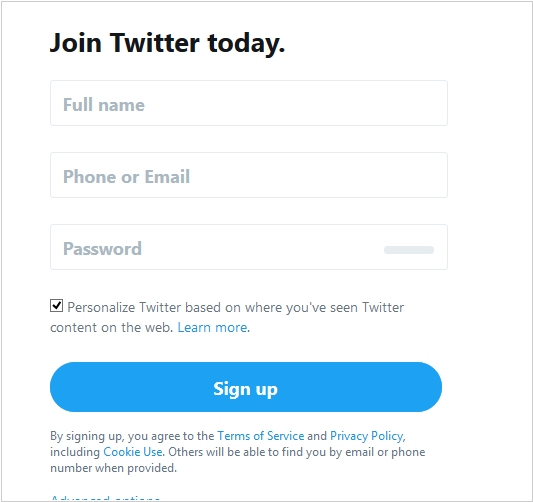The width and height of the screenshot is (533, 502).
Task: Uncheck the Personalize Twitter checkbox
Action: coord(56,306)
